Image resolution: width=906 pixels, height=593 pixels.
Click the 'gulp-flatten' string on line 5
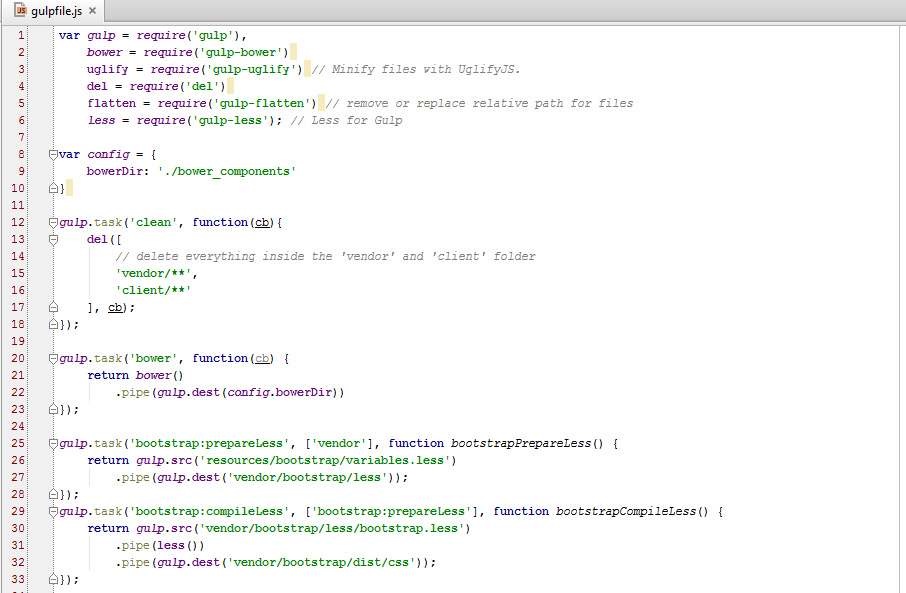pyautogui.click(x=262, y=103)
